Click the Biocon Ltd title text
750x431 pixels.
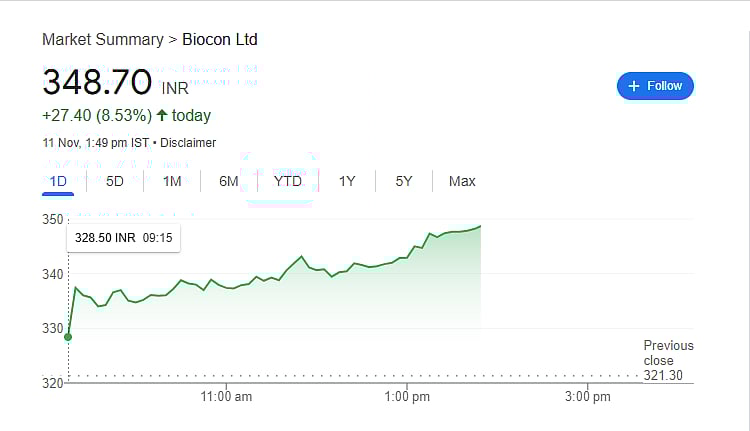click(x=220, y=40)
